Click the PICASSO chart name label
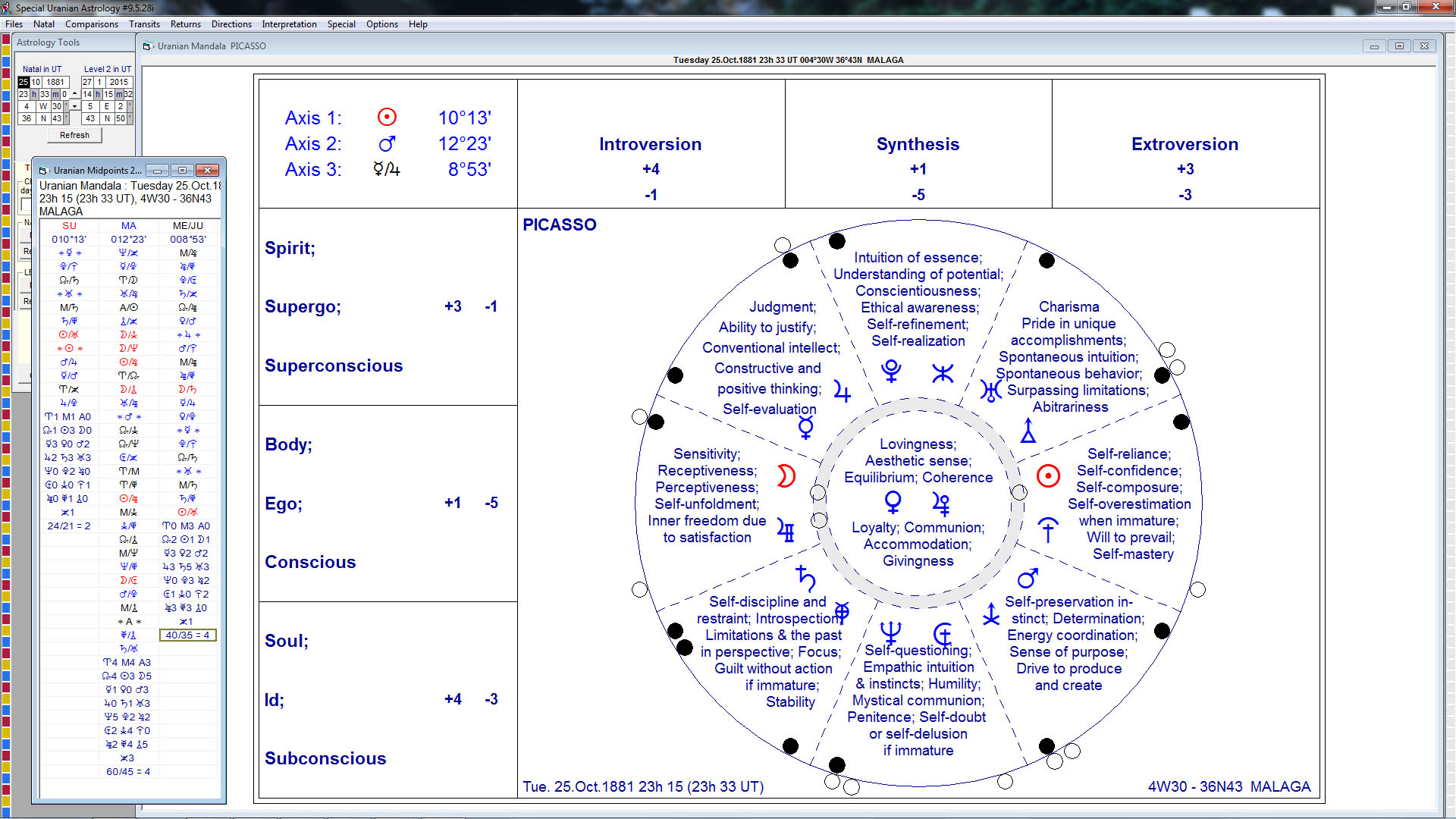The height and width of the screenshot is (819, 1456). click(x=560, y=225)
